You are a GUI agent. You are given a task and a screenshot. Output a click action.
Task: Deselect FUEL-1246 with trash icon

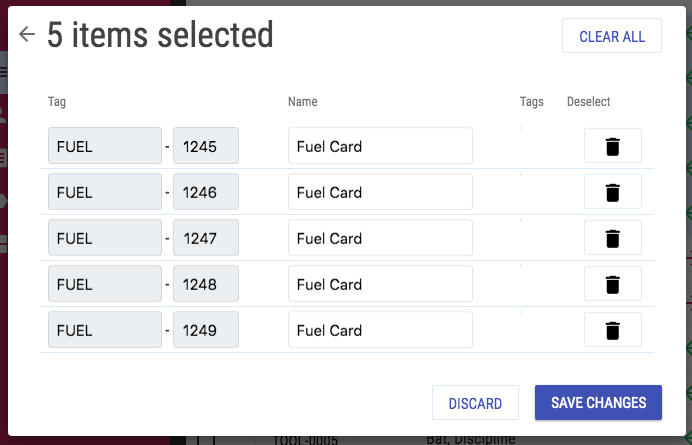613,192
